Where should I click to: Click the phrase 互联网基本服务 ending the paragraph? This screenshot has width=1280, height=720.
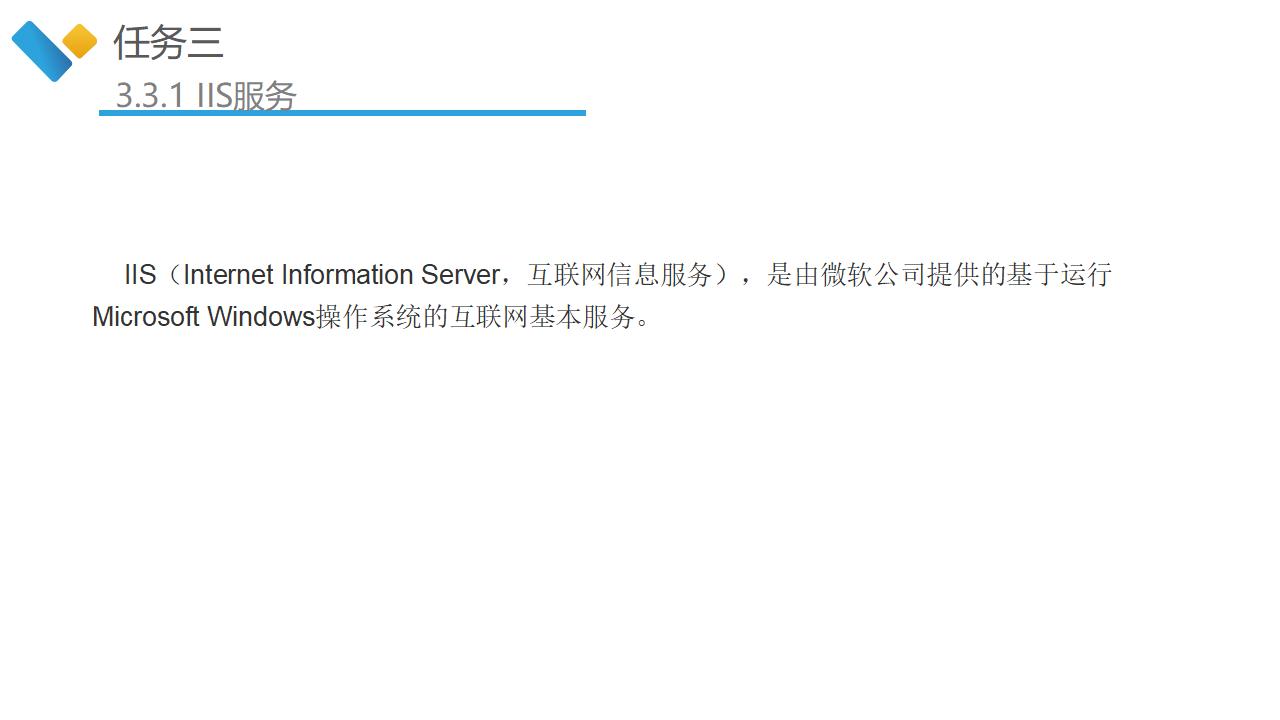coord(543,317)
